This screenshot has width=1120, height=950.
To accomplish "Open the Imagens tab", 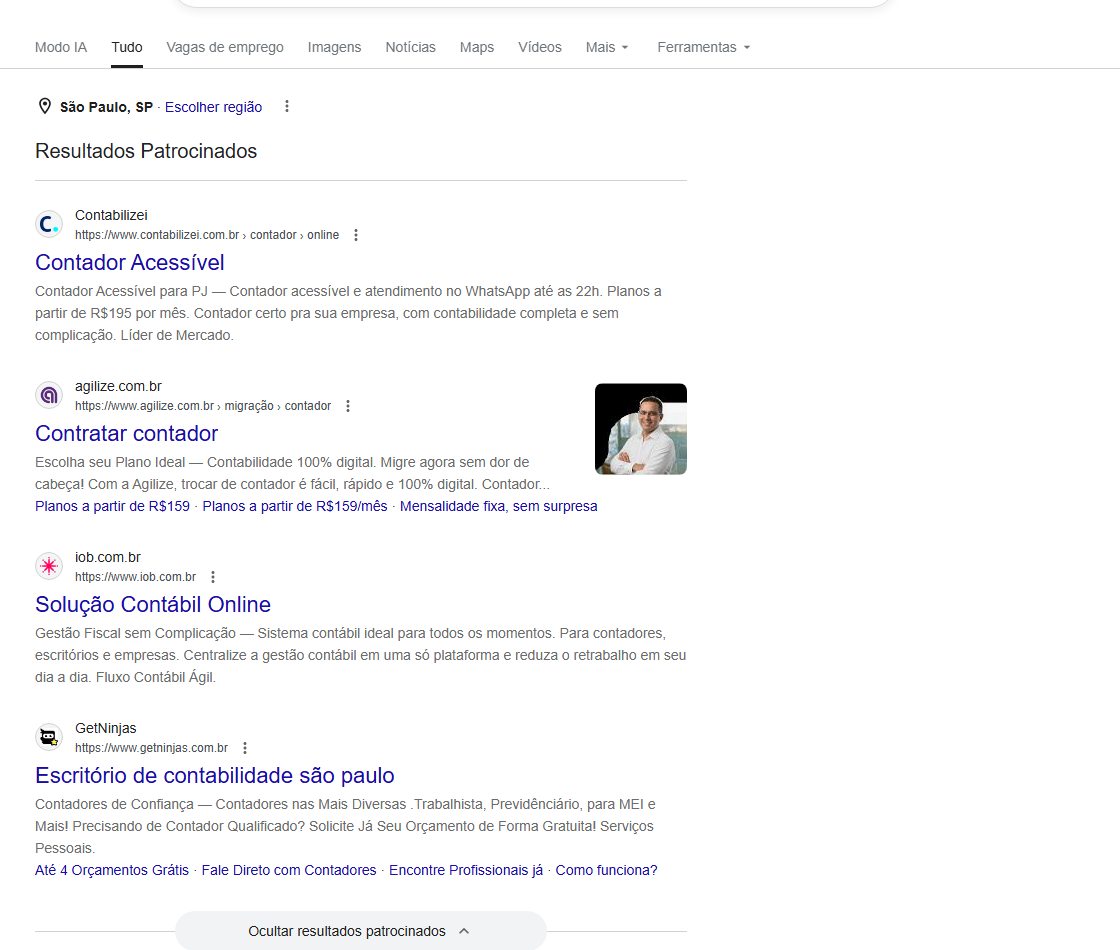I will click(x=334, y=47).
